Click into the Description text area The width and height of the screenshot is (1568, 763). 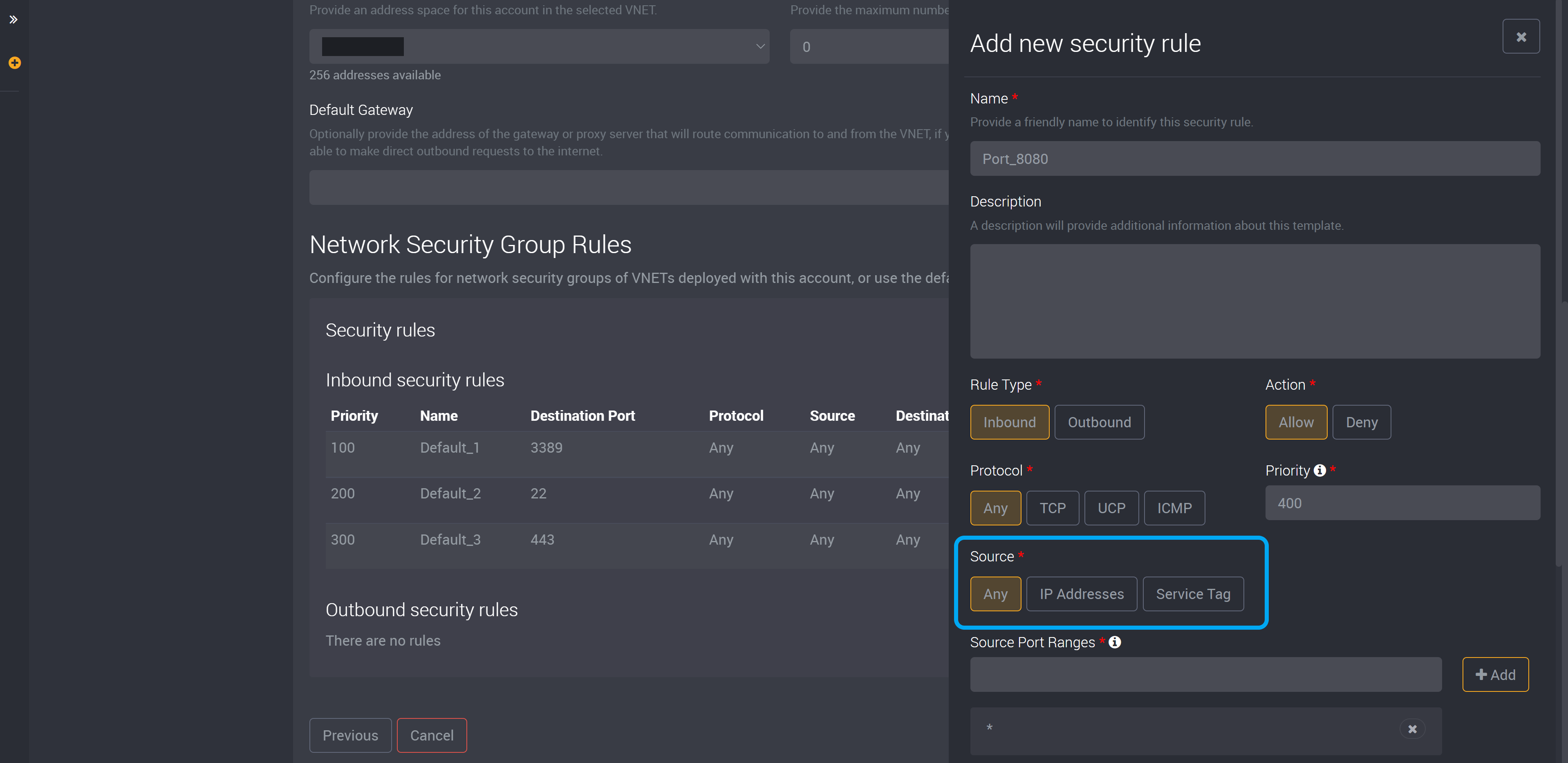[x=1254, y=301]
